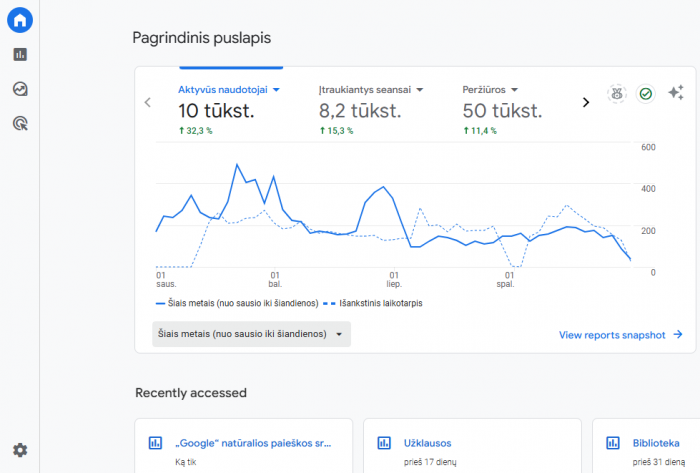Click the 15,3 % increase indicator
The height and width of the screenshot is (473, 700).
click(x=337, y=131)
